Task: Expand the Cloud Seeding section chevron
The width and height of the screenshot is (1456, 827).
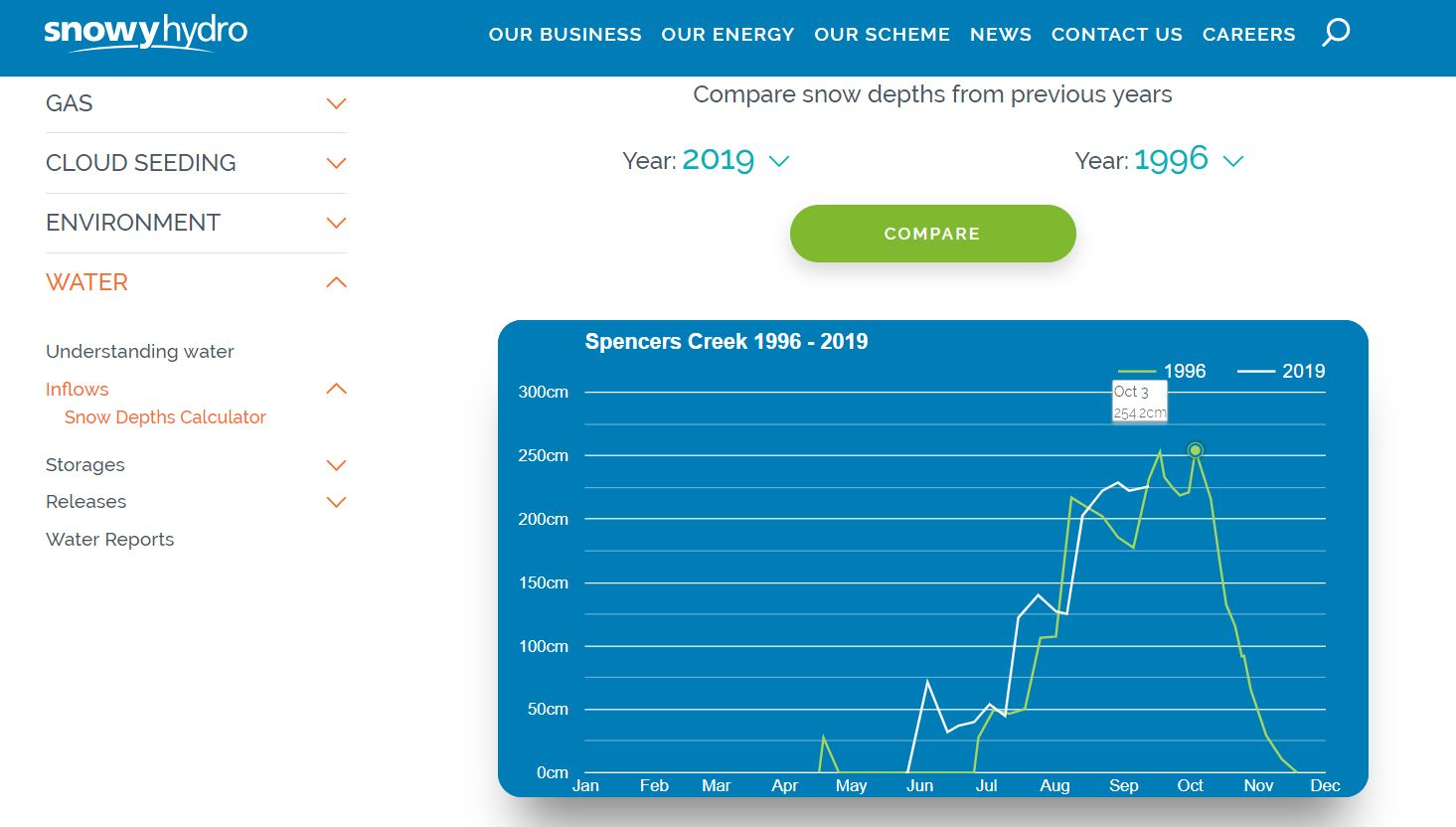Action: 336,163
